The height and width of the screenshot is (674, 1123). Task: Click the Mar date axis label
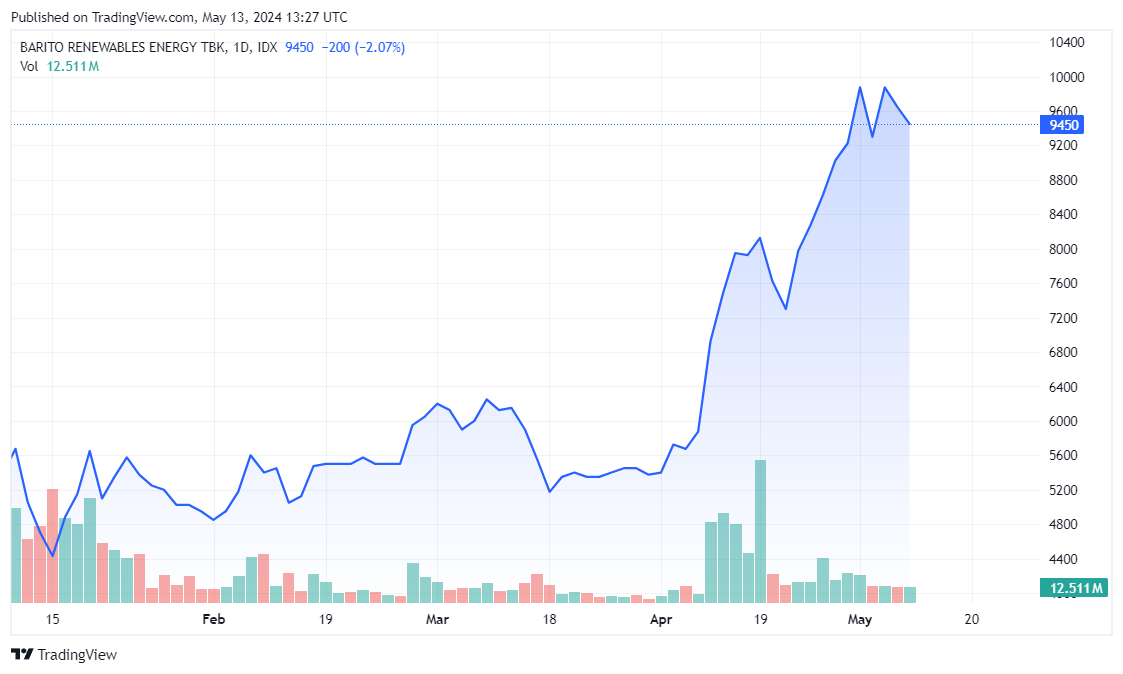437,619
